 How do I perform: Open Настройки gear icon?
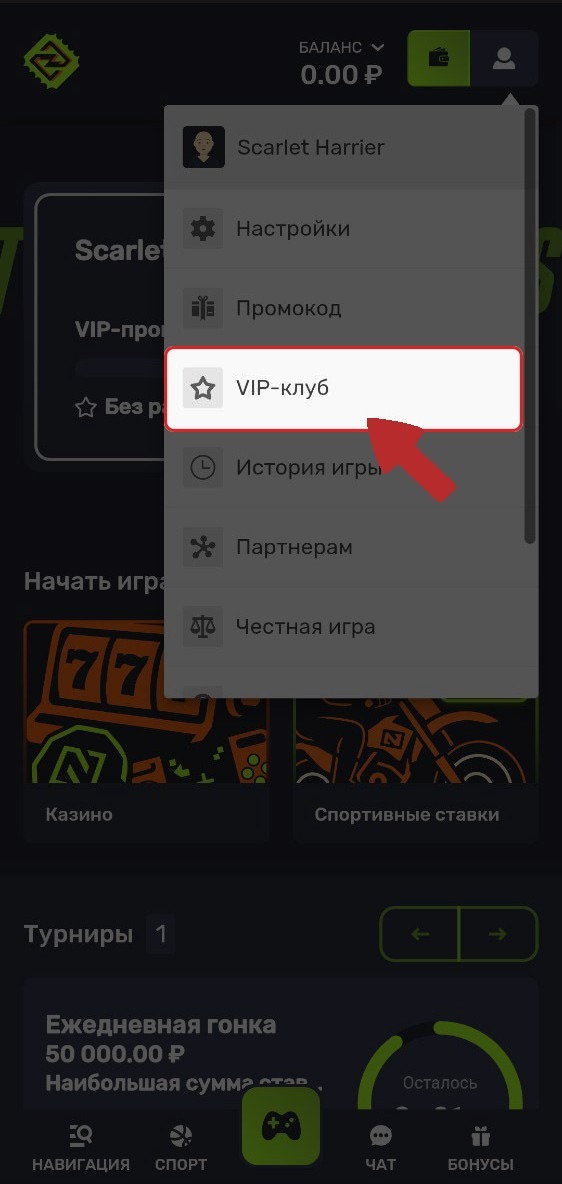[202, 228]
